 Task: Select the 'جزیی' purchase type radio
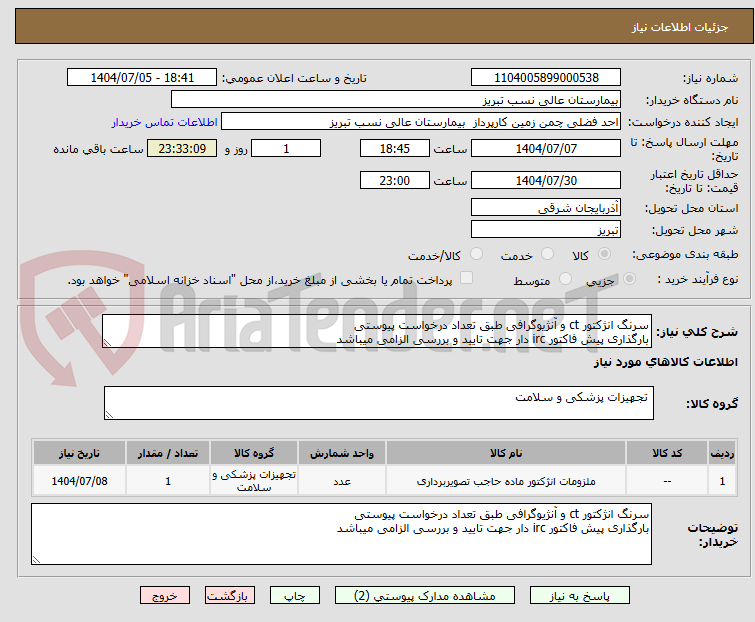(629, 279)
